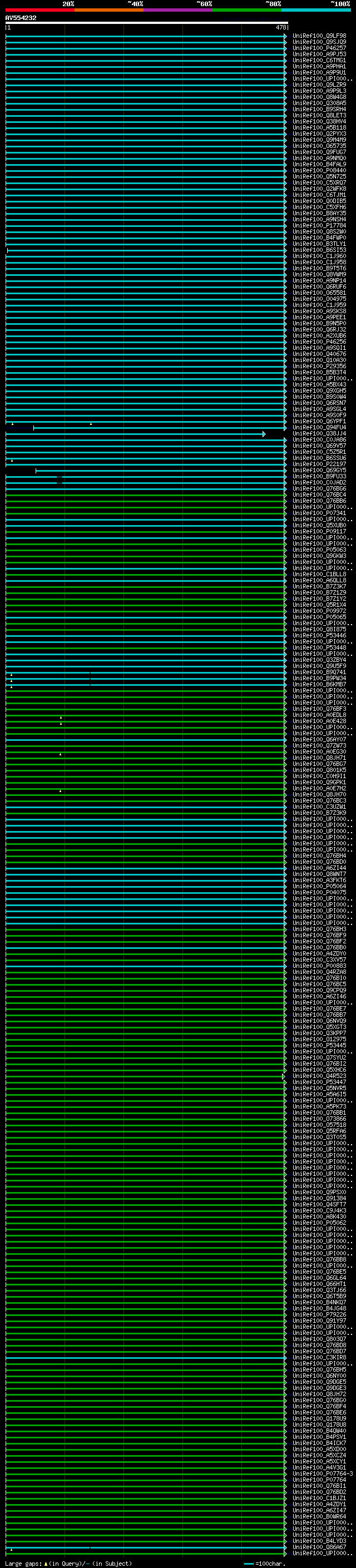Viewport: 356px width, 1568px height.
Task: Open the UniRef100_P00883 entry link
Action: [319, 966]
